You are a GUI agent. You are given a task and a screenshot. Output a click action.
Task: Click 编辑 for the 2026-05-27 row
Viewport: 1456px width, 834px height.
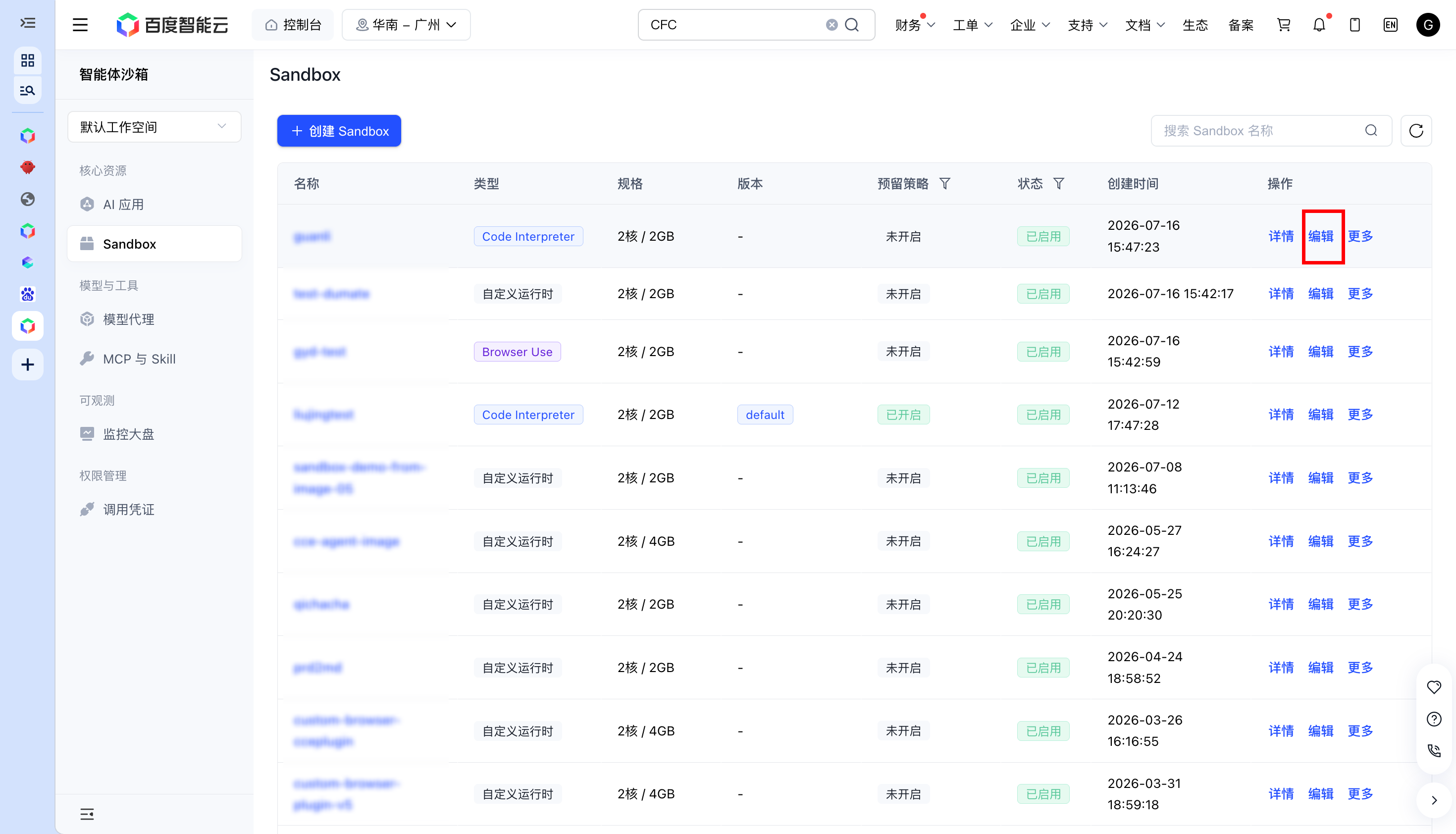click(x=1320, y=541)
